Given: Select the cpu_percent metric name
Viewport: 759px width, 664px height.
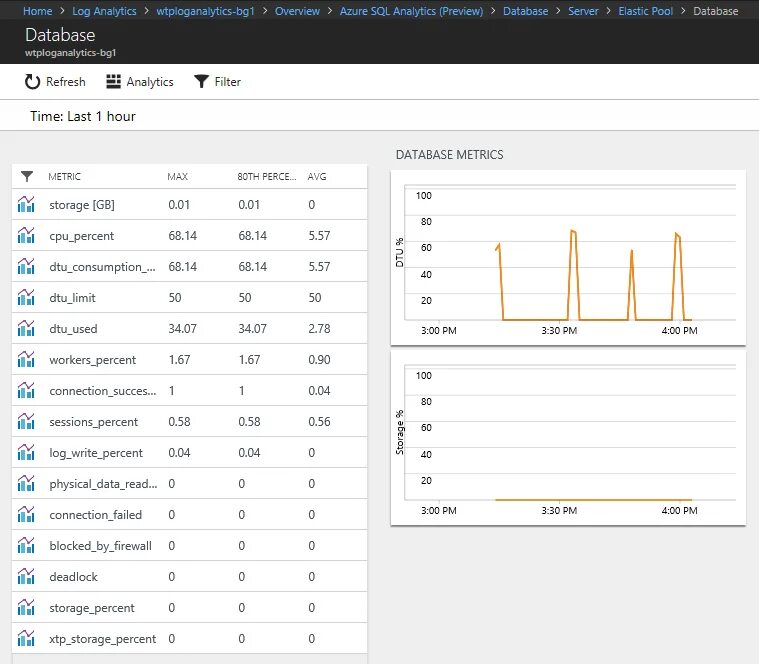Looking at the screenshot, I should 81,236.
